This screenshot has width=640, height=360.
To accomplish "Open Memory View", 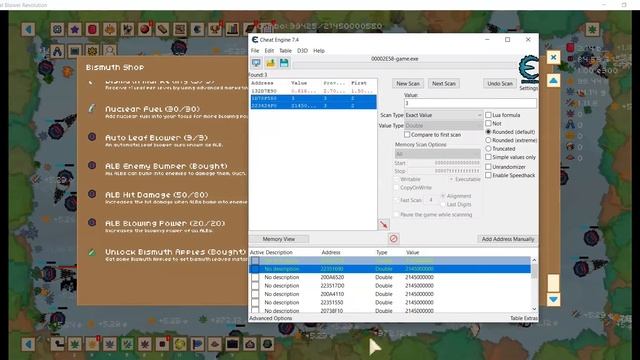I will pos(279,239).
